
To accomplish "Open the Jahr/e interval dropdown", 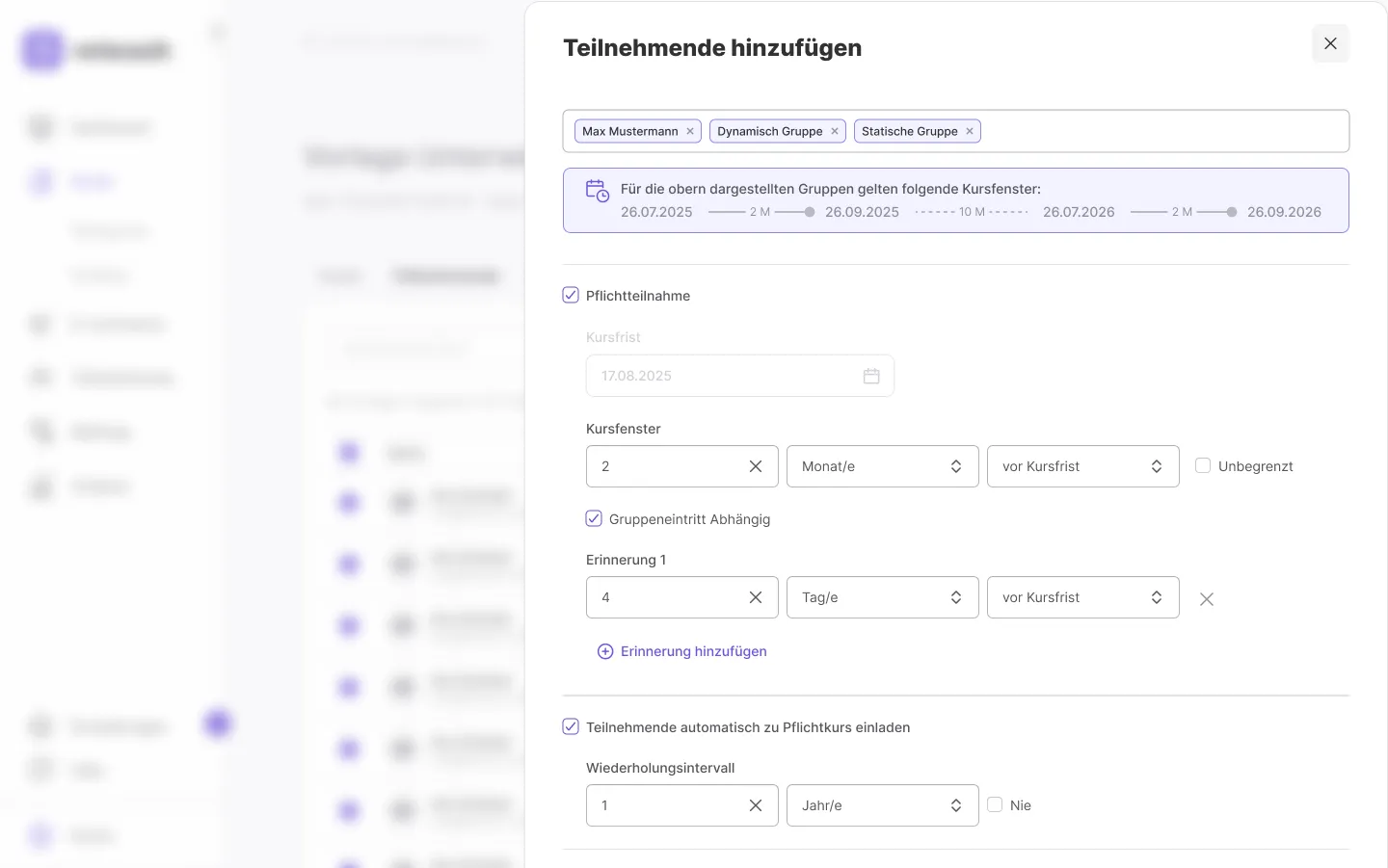I will pos(882,805).
